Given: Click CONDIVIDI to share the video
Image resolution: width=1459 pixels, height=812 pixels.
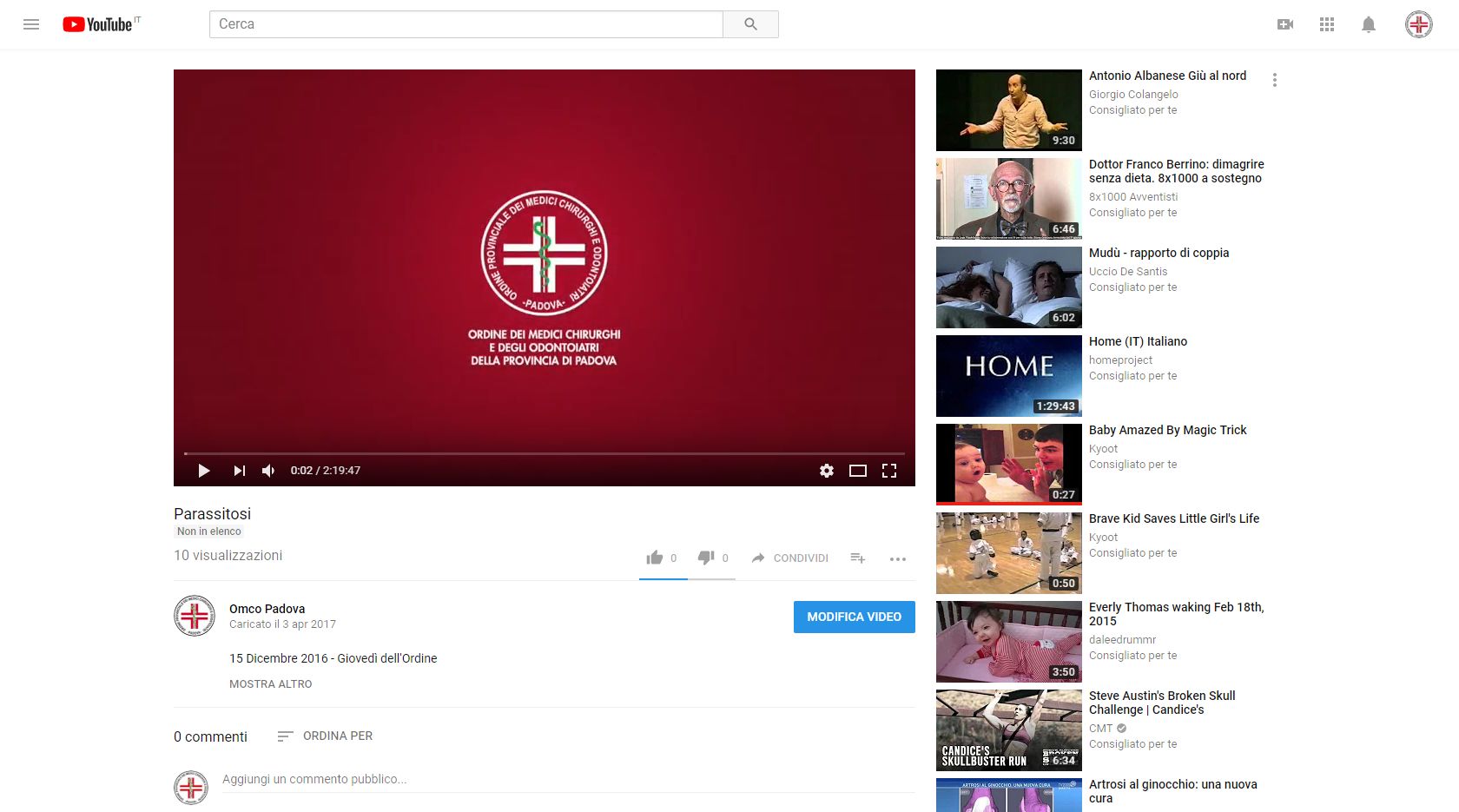Looking at the screenshot, I should pyautogui.click(x=790, y=558).
